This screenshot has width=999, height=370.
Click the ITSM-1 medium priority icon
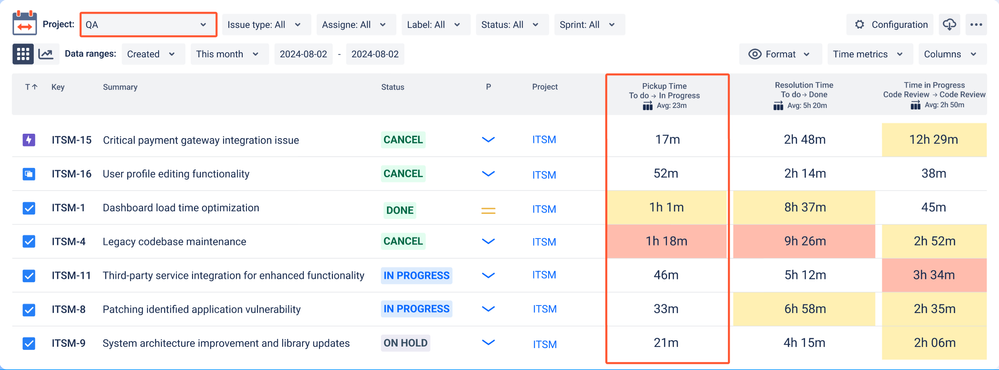coord(488,208)
